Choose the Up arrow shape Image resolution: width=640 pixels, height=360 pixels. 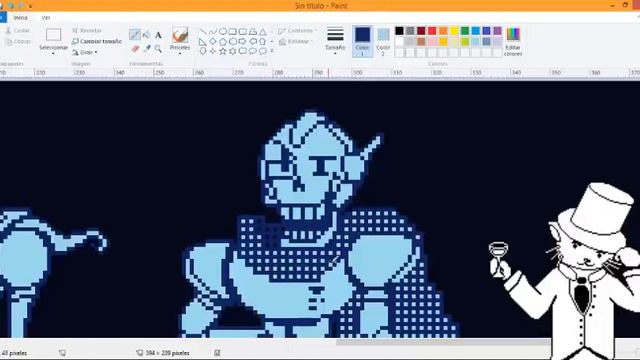coord(263,42)
